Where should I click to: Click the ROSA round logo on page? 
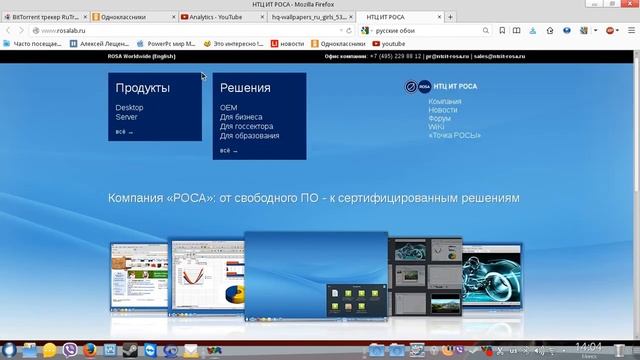pyautogui.click(x=424, y=87)
